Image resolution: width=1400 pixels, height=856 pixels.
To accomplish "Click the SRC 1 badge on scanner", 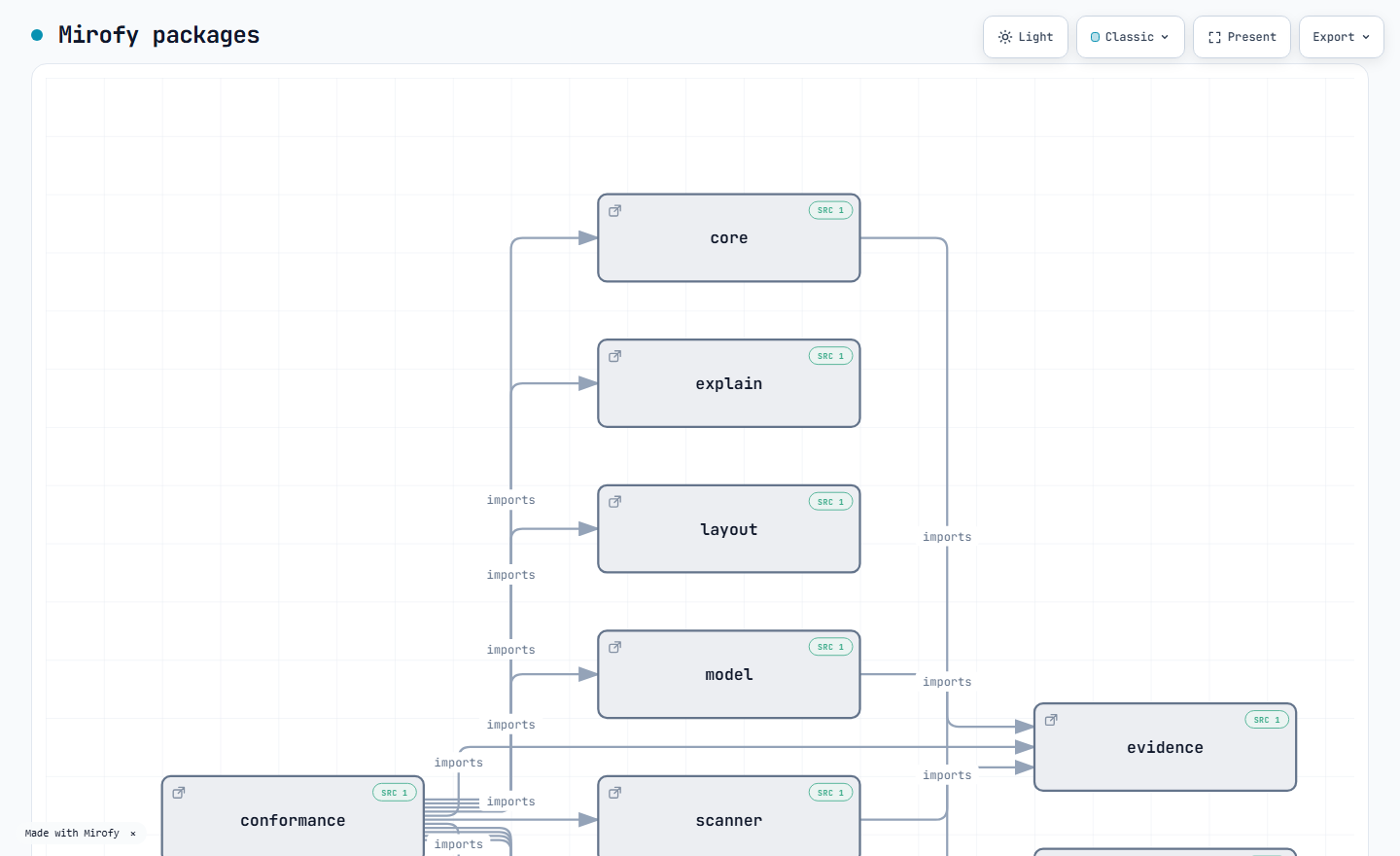I will click(830, 793).
